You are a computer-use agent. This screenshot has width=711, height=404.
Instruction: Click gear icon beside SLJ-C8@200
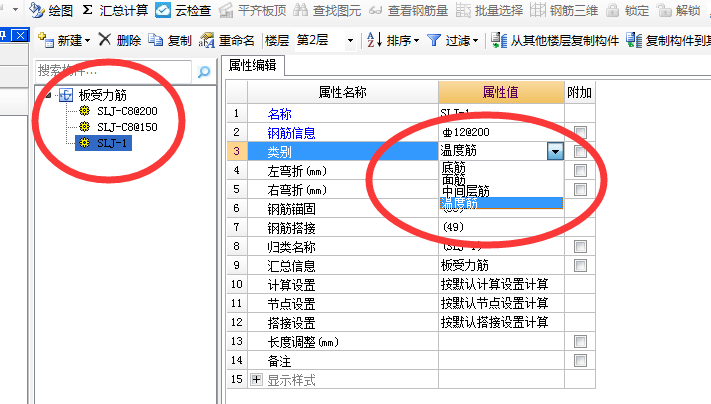click(84, 111)
